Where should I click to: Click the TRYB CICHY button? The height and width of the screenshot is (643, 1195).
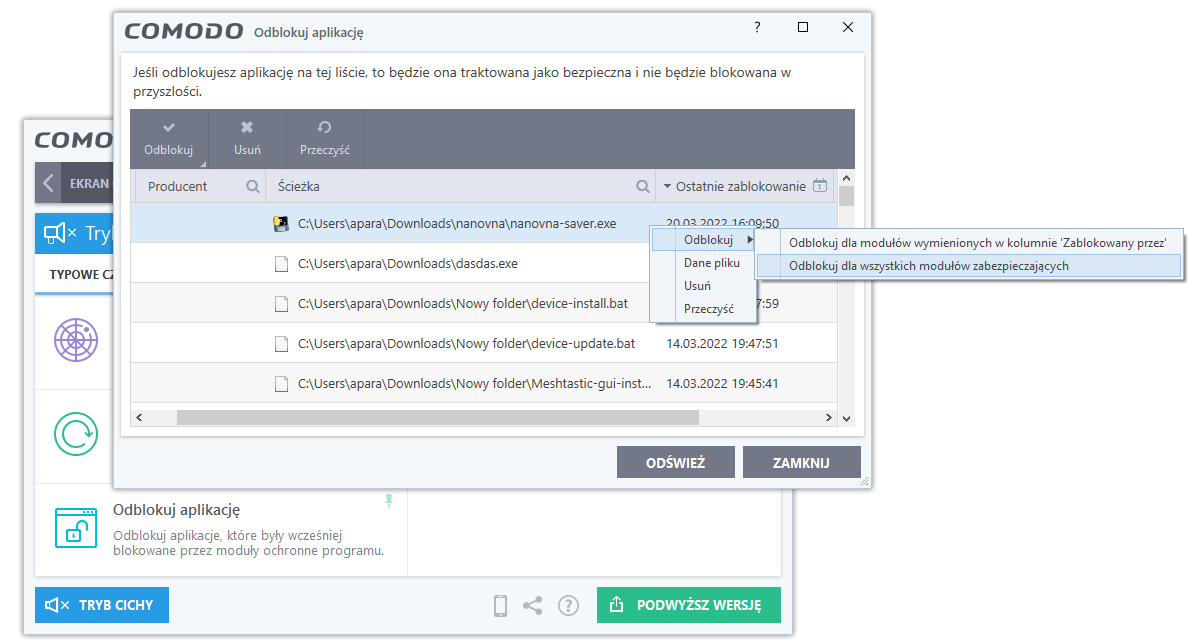102,605
